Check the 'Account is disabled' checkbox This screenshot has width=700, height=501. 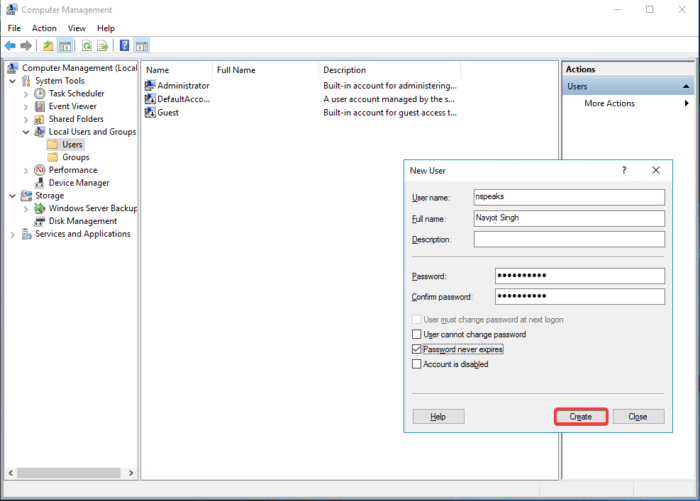click(x=417, y=364)
